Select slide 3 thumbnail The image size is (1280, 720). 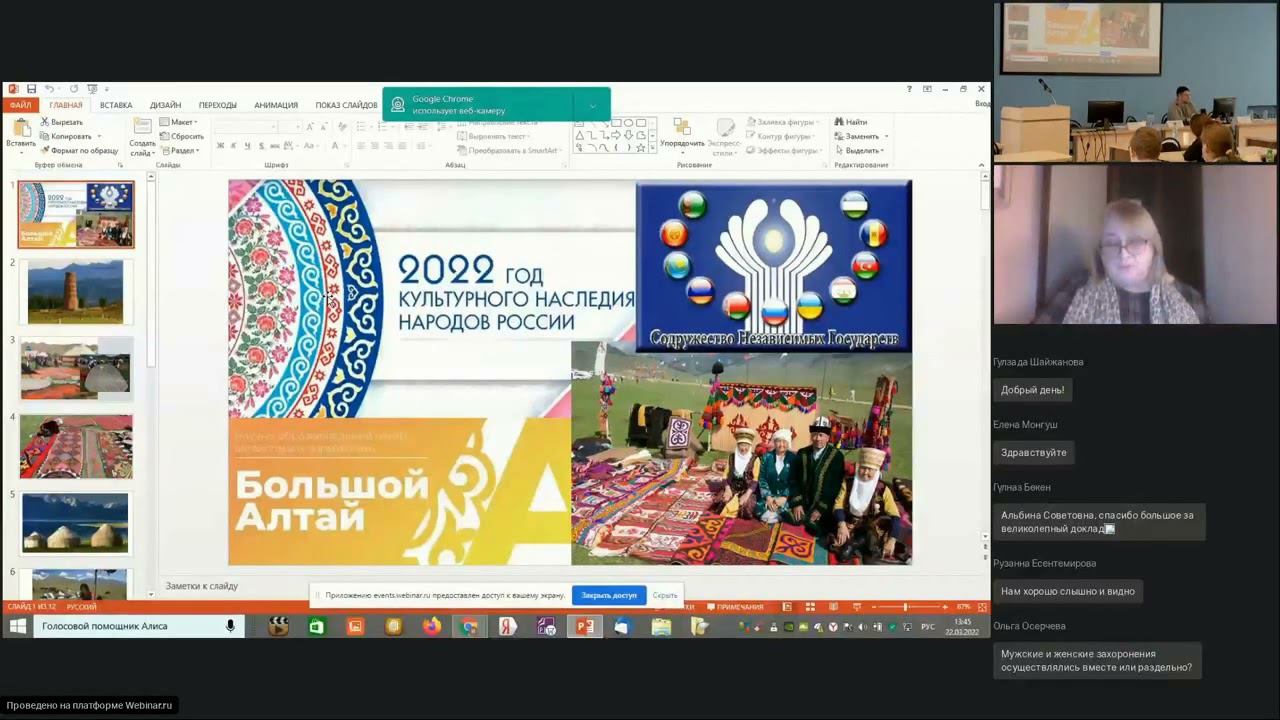point(76,369)
